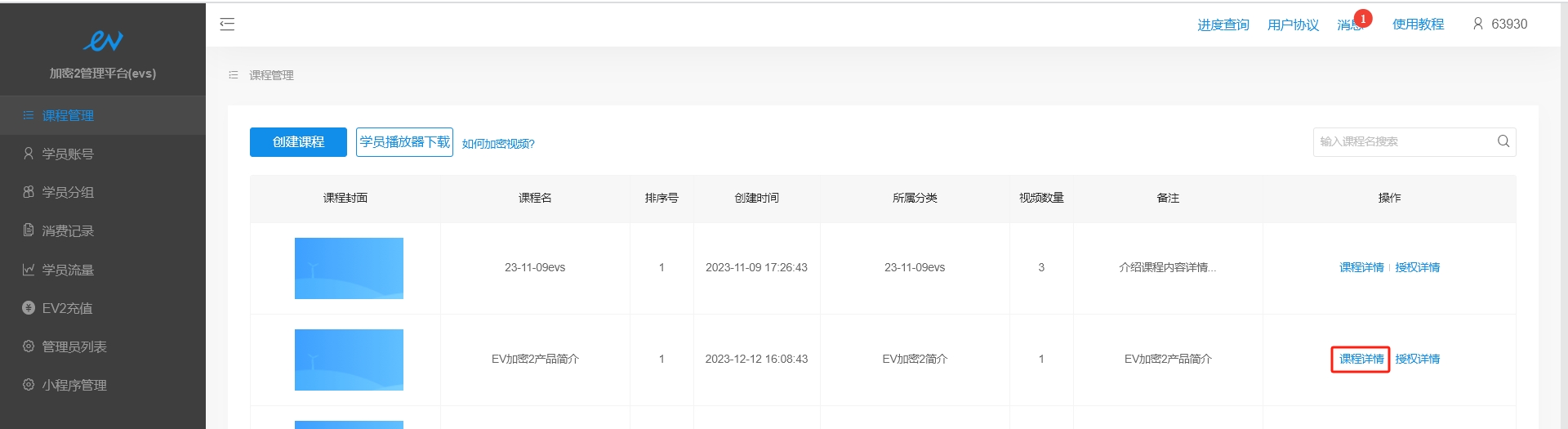The height and width of the screenshot is (429, 1568).
Task: Collapse the sidebar with the menu fold icon
Action: (227, 25)
